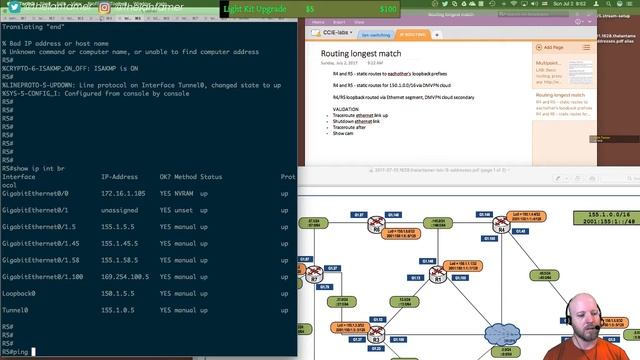Click the rotate icon in Preview's toolbar

tap(577, 178)
